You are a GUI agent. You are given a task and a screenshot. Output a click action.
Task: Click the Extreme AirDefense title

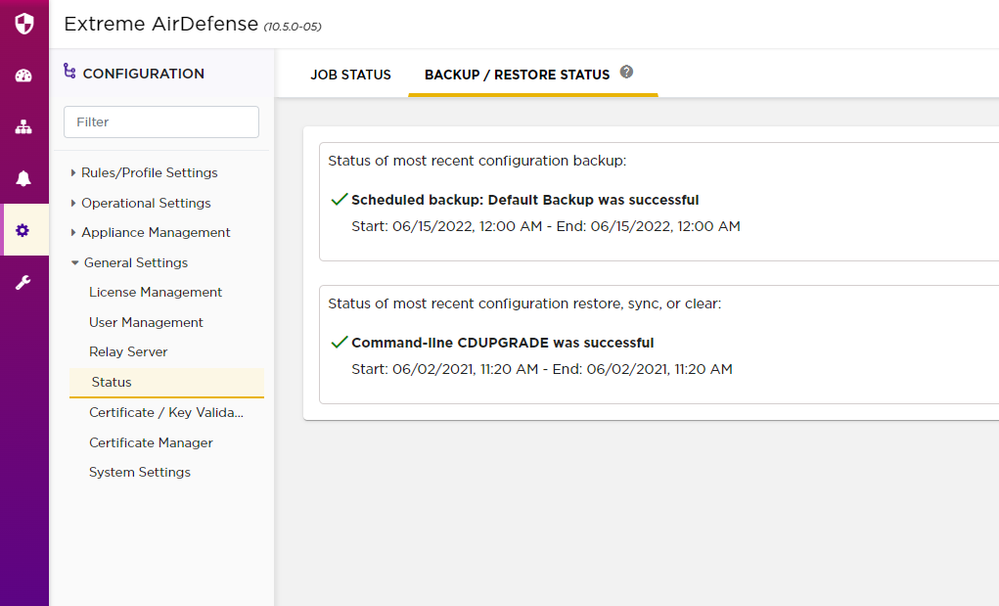click(x=161, y=24)
